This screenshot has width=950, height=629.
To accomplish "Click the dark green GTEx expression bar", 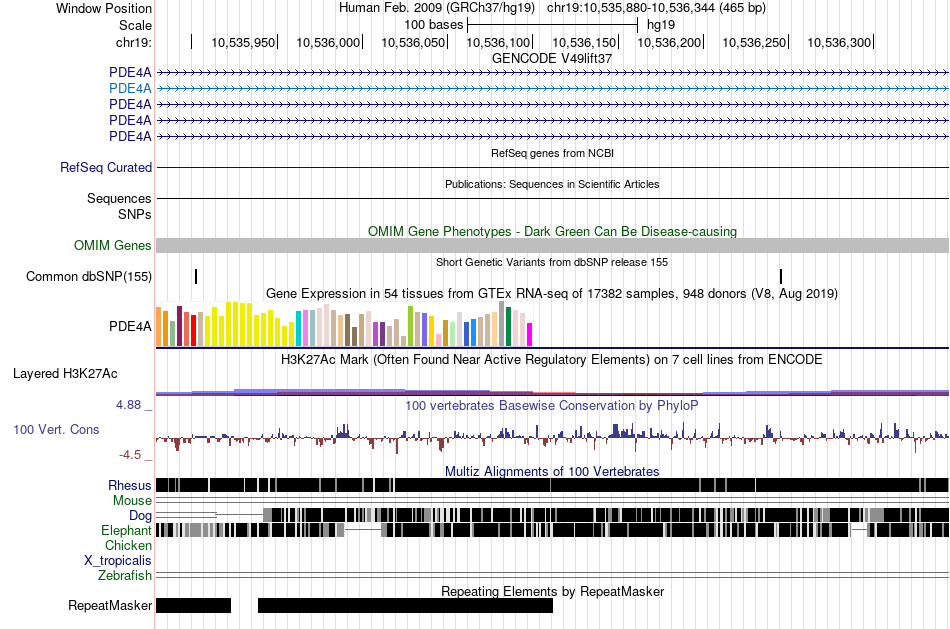I will [x=508, y=327].
